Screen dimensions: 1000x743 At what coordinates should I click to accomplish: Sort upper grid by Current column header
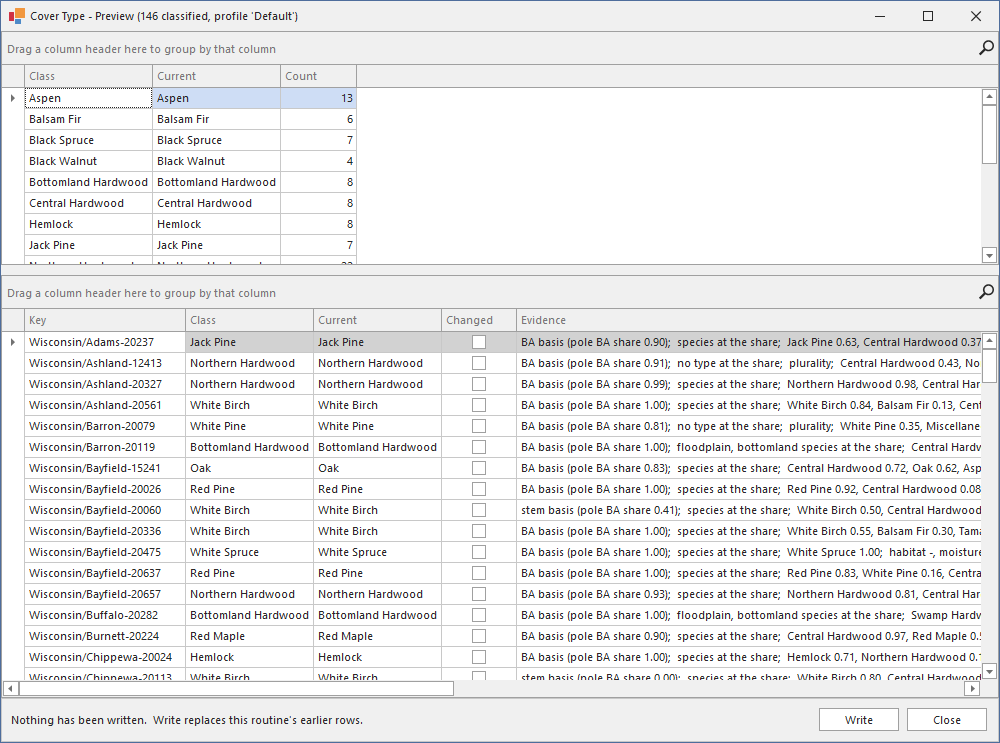tap(217, 76)
